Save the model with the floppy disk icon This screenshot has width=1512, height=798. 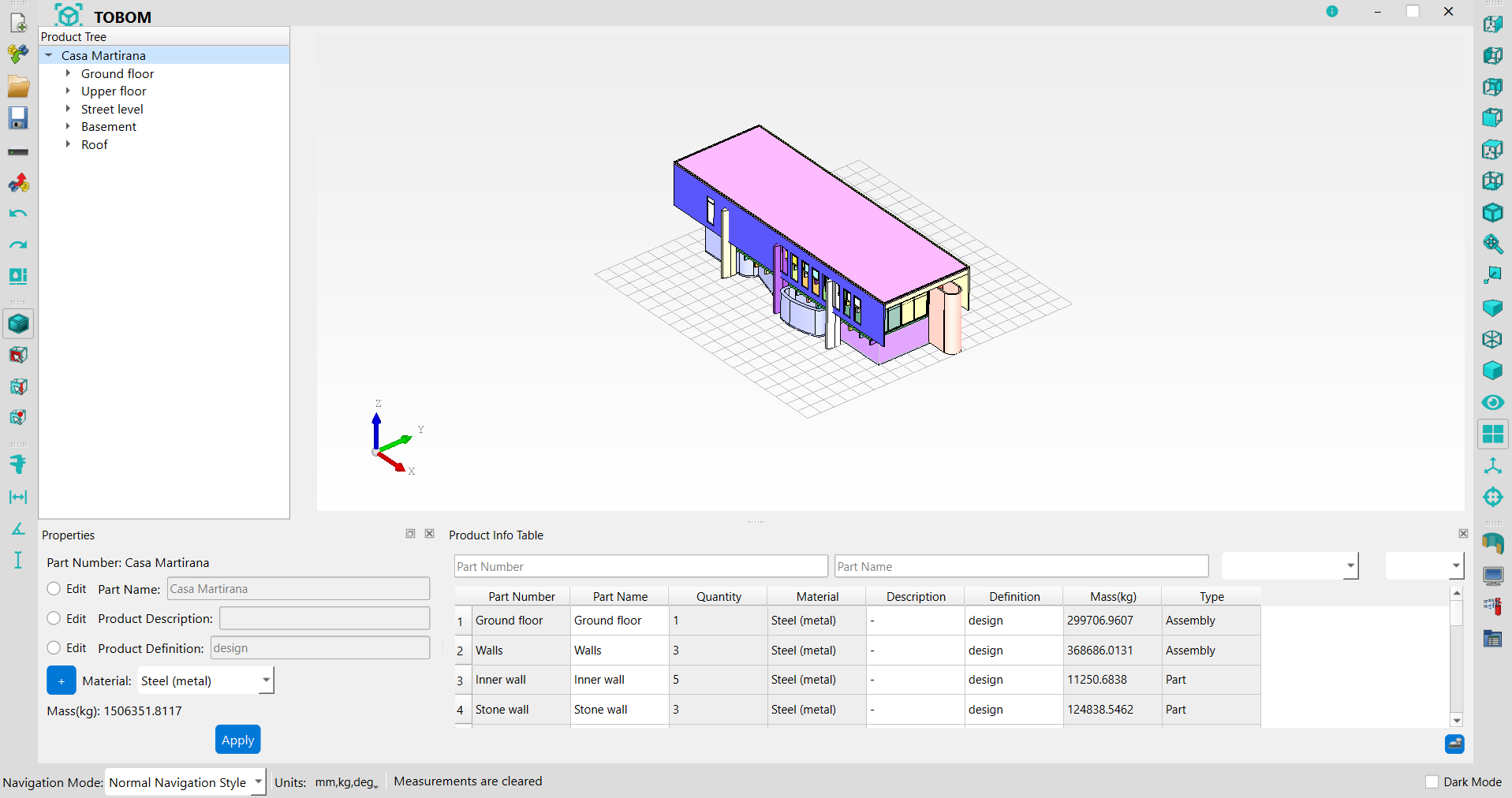pos(18,118)
